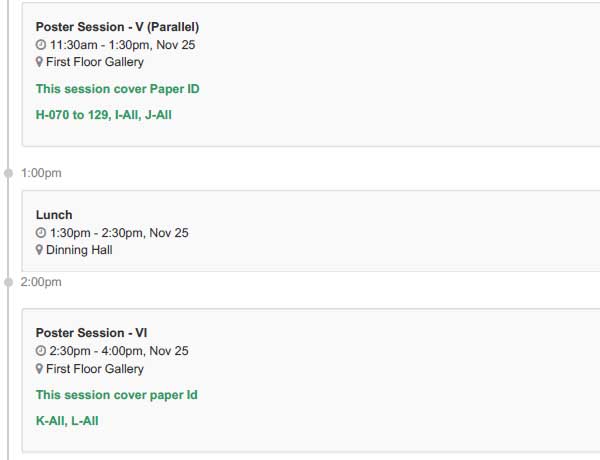Click the 1:00pm time label
The image size is (600, 460).
coord(41,173)
